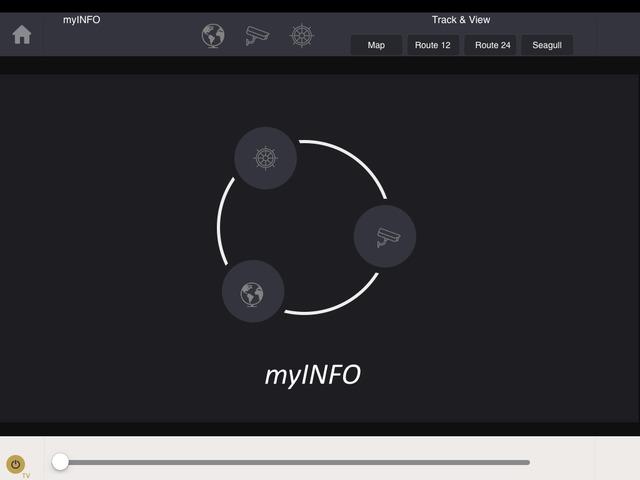Click the far end of the slider track
The width and height of the screenshot is (640, 480).
526,462
